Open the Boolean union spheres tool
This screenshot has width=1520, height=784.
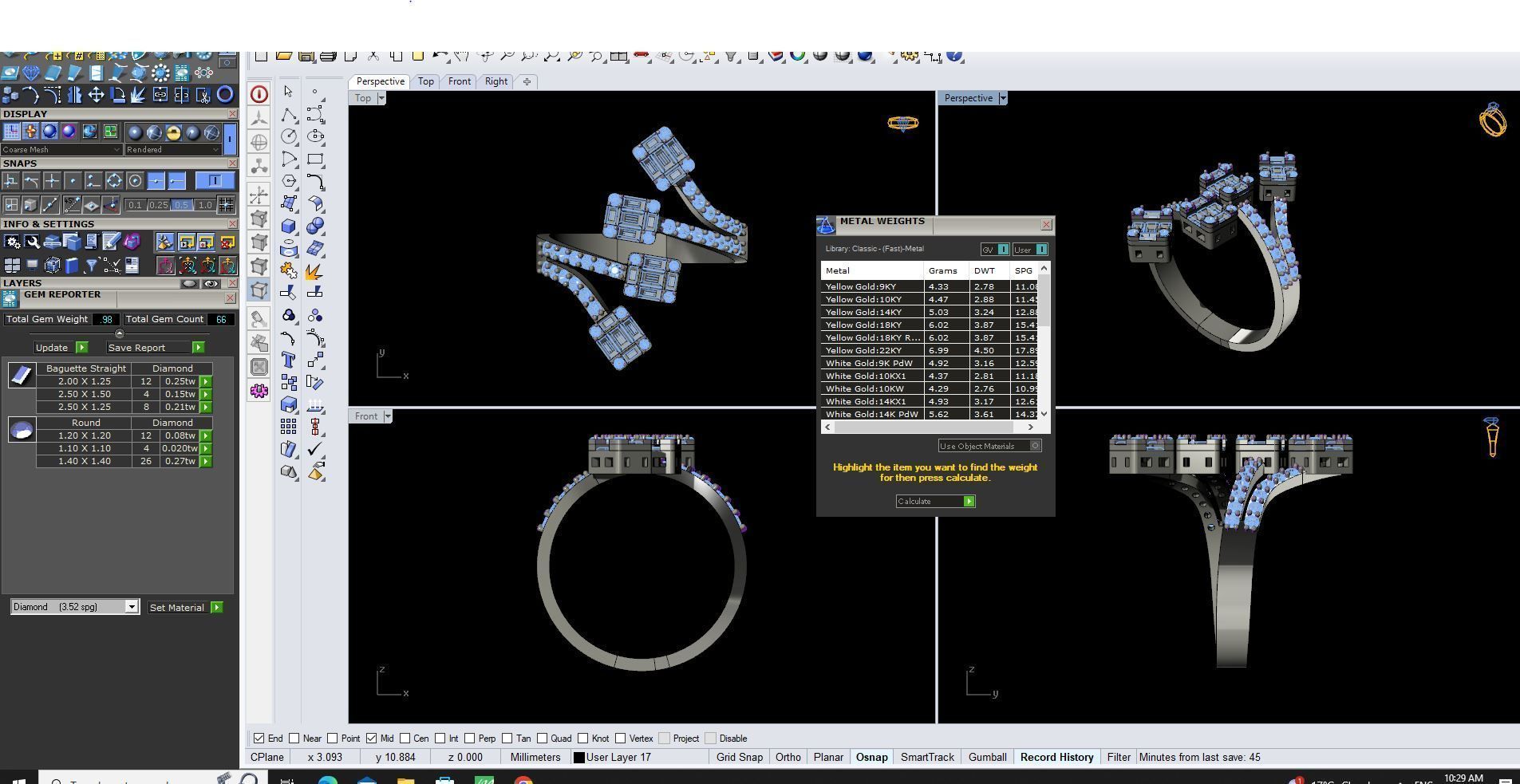[x=315, y=226]
